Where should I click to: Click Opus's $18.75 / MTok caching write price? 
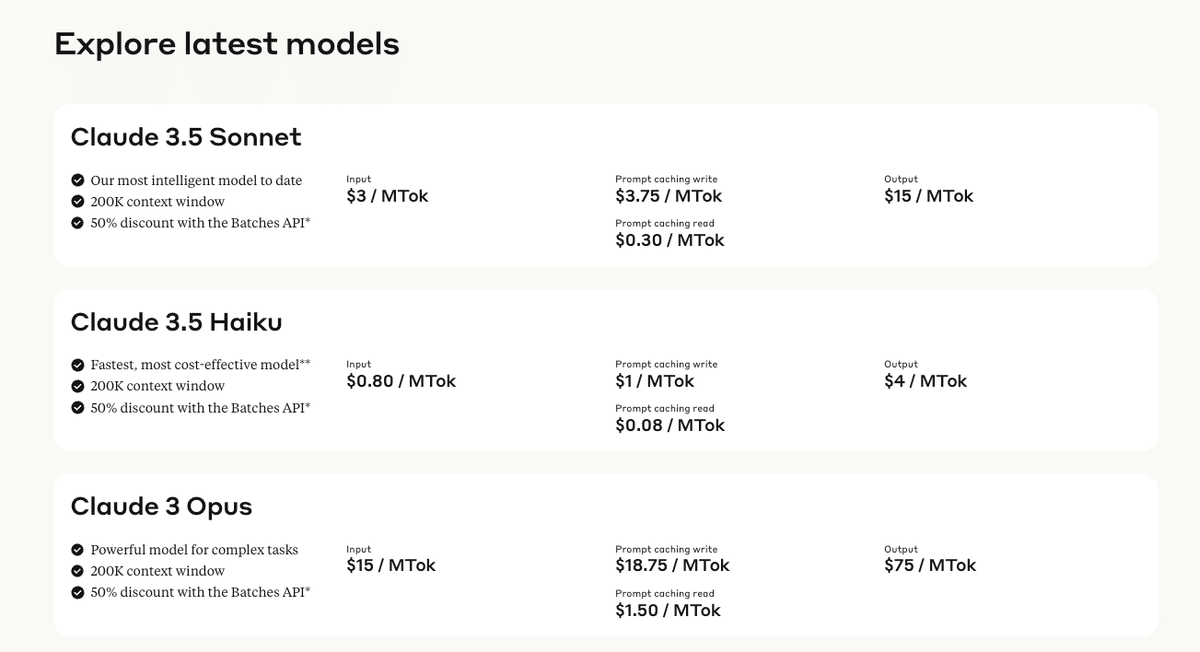pos(672,565)
